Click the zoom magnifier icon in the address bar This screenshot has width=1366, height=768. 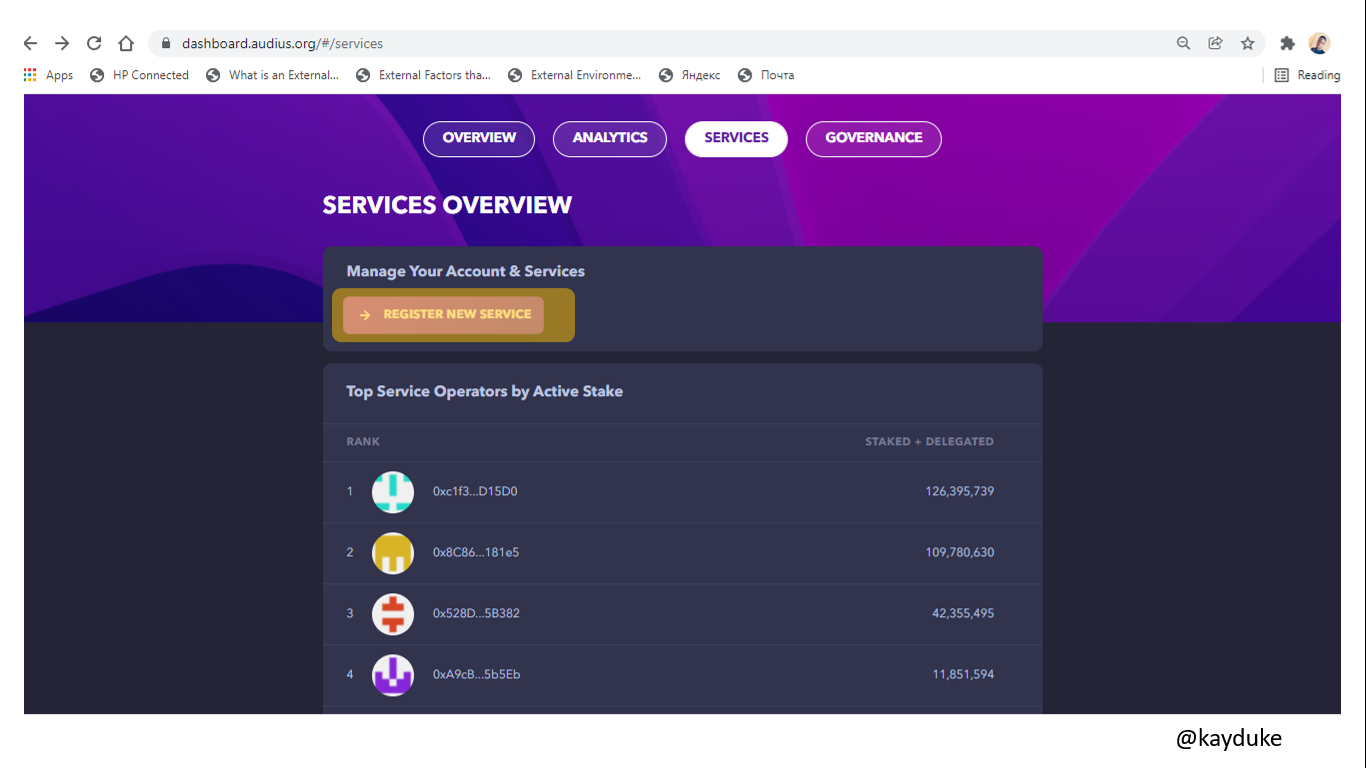pyautogui.click(x=1184, y=43)
